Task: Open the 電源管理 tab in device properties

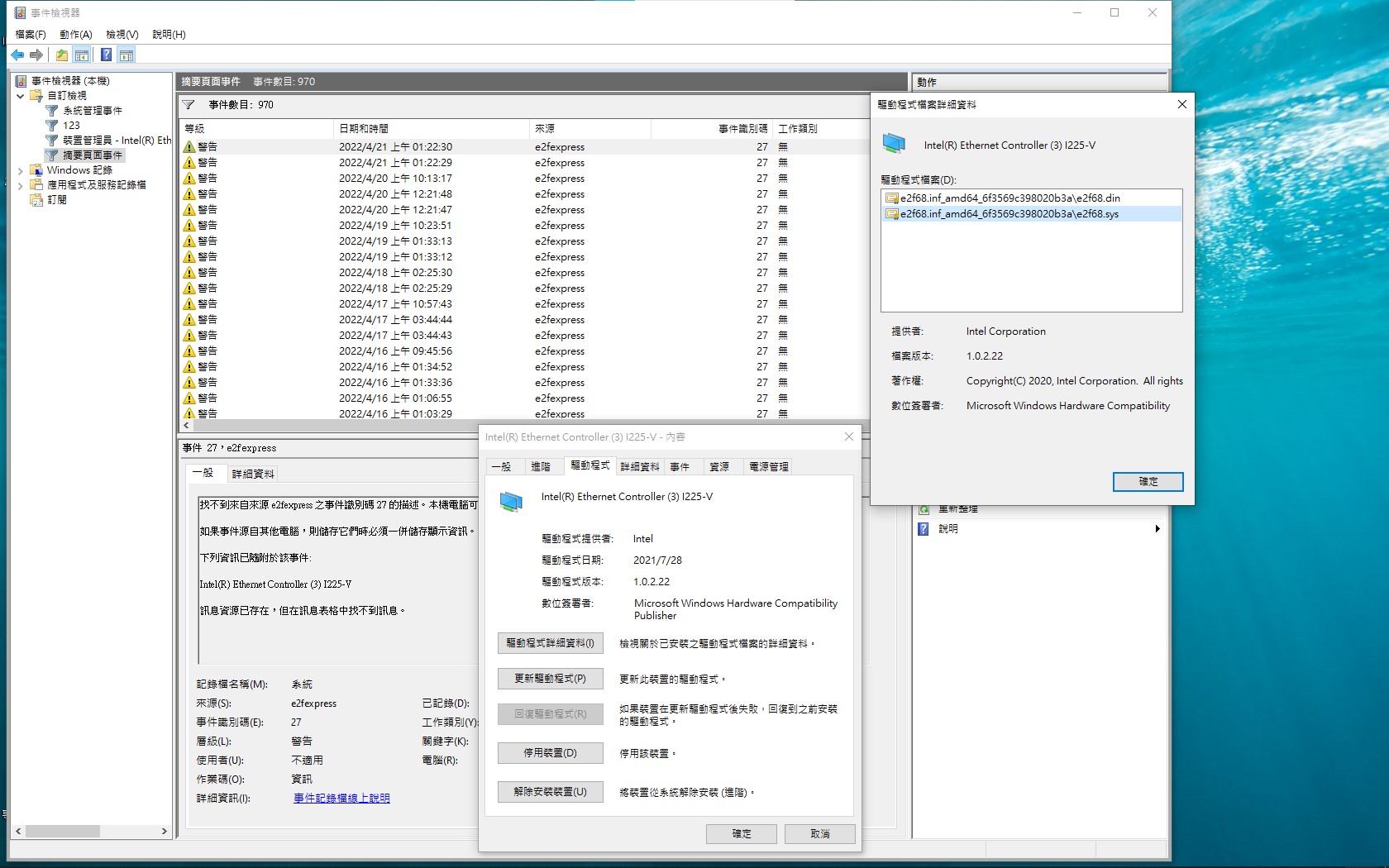Action: pos(768,466)
